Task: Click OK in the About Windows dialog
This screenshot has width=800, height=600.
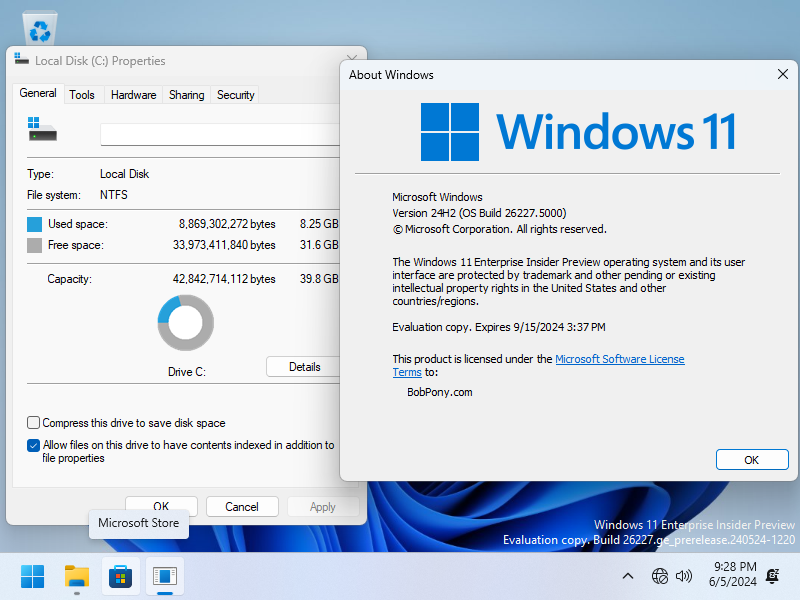Action: 752,459
